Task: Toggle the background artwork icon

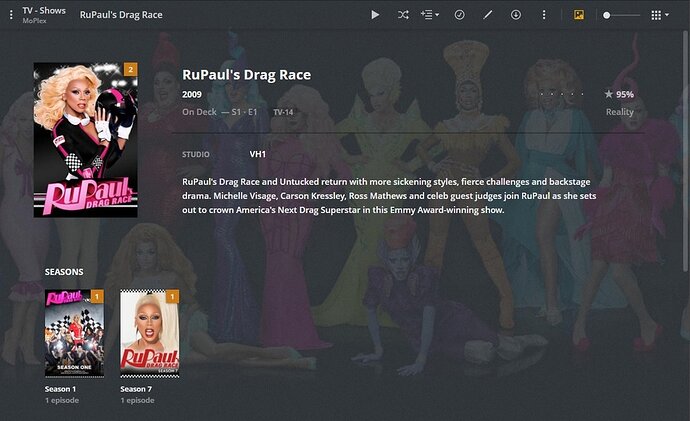Action: pos(579,15)
